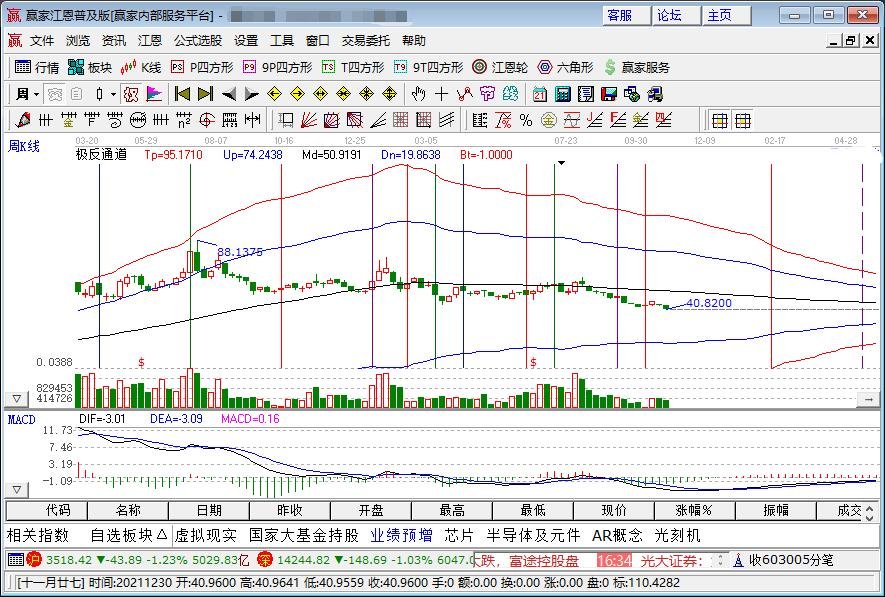Select the hand pan tool
Viewport: 885px width, 597px height.
(x=418, y=94)
